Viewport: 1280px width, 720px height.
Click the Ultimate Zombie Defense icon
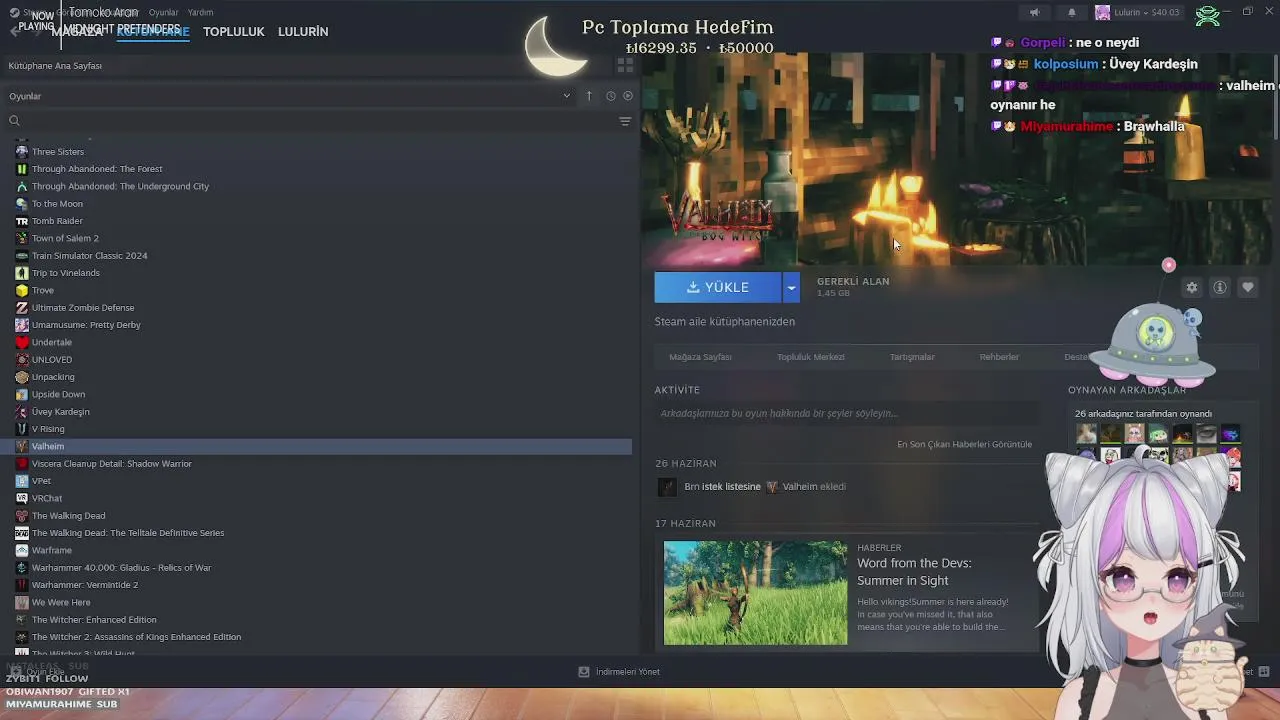[22, 308]
